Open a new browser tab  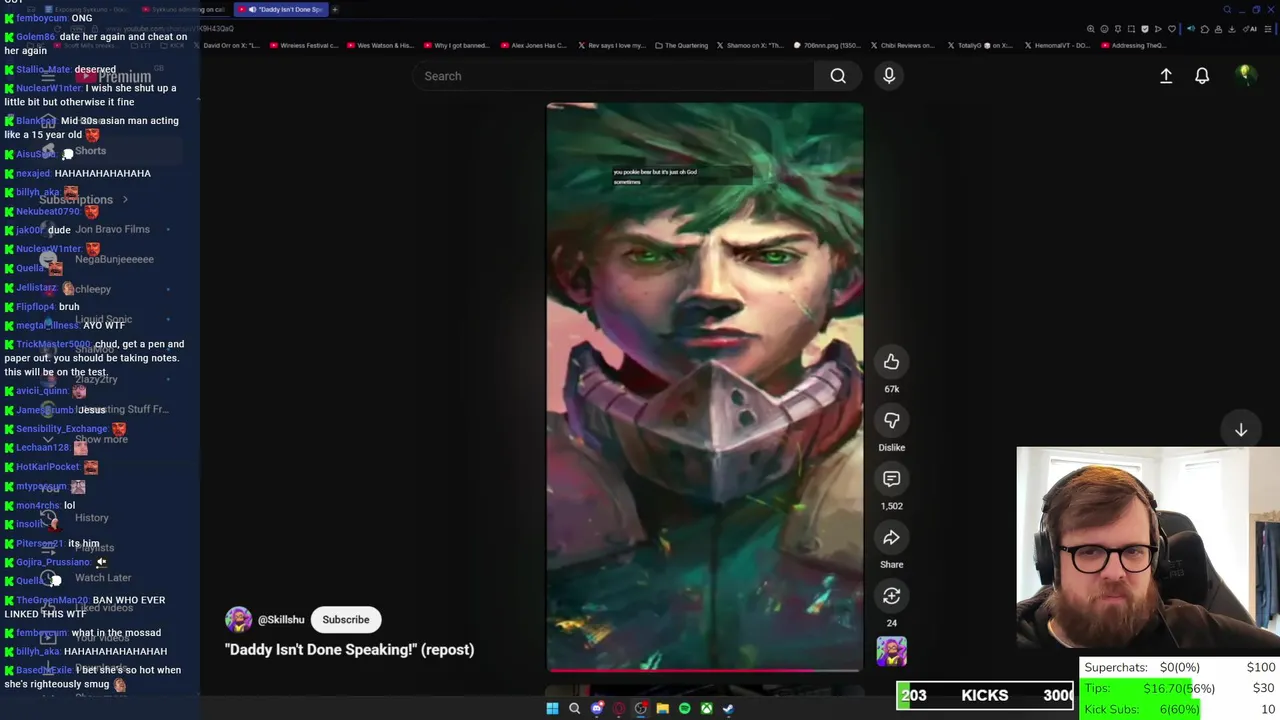tap(335, 9)
